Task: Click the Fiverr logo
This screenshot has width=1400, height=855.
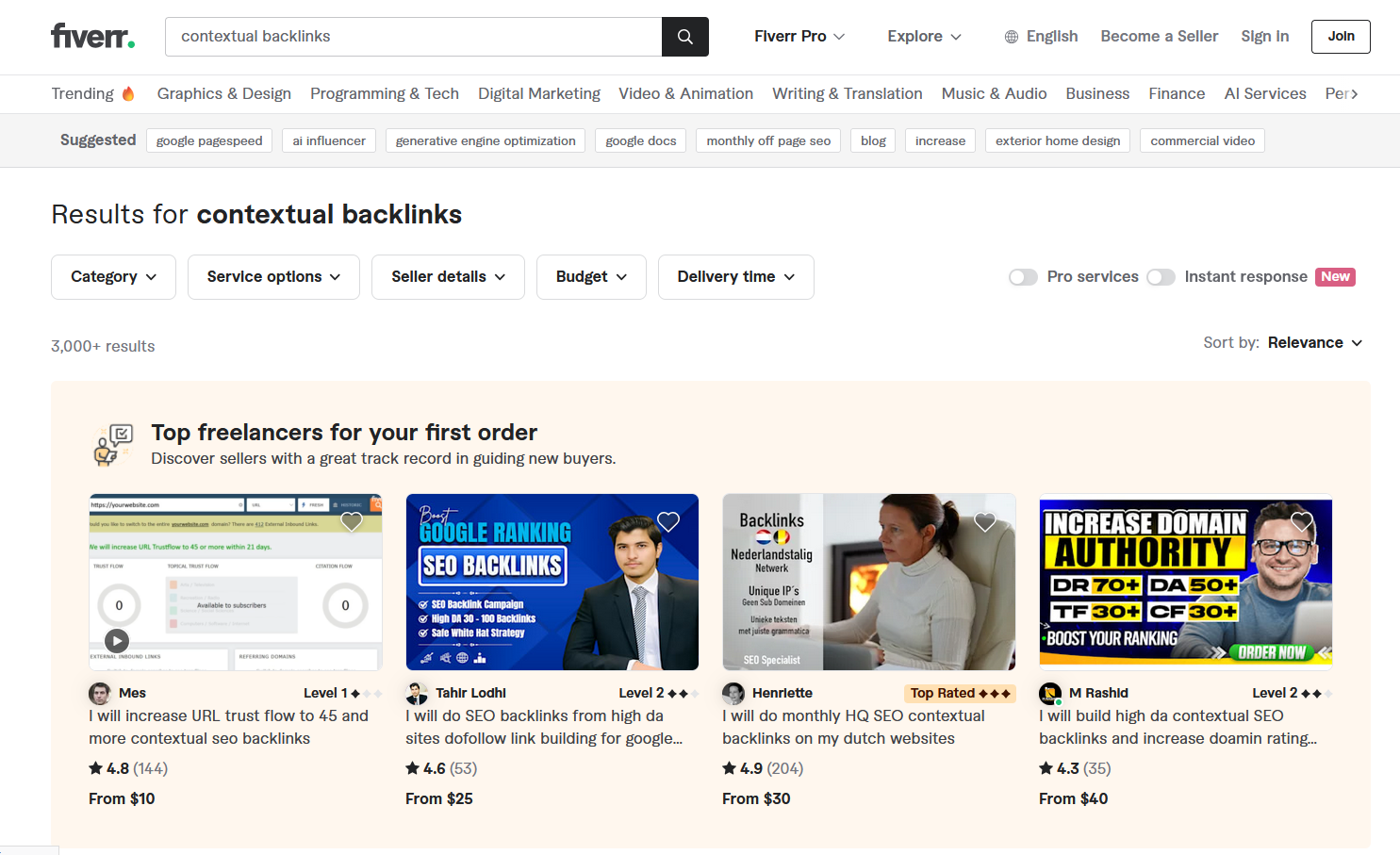Action: pyautogui.click(x=92, y=37)
